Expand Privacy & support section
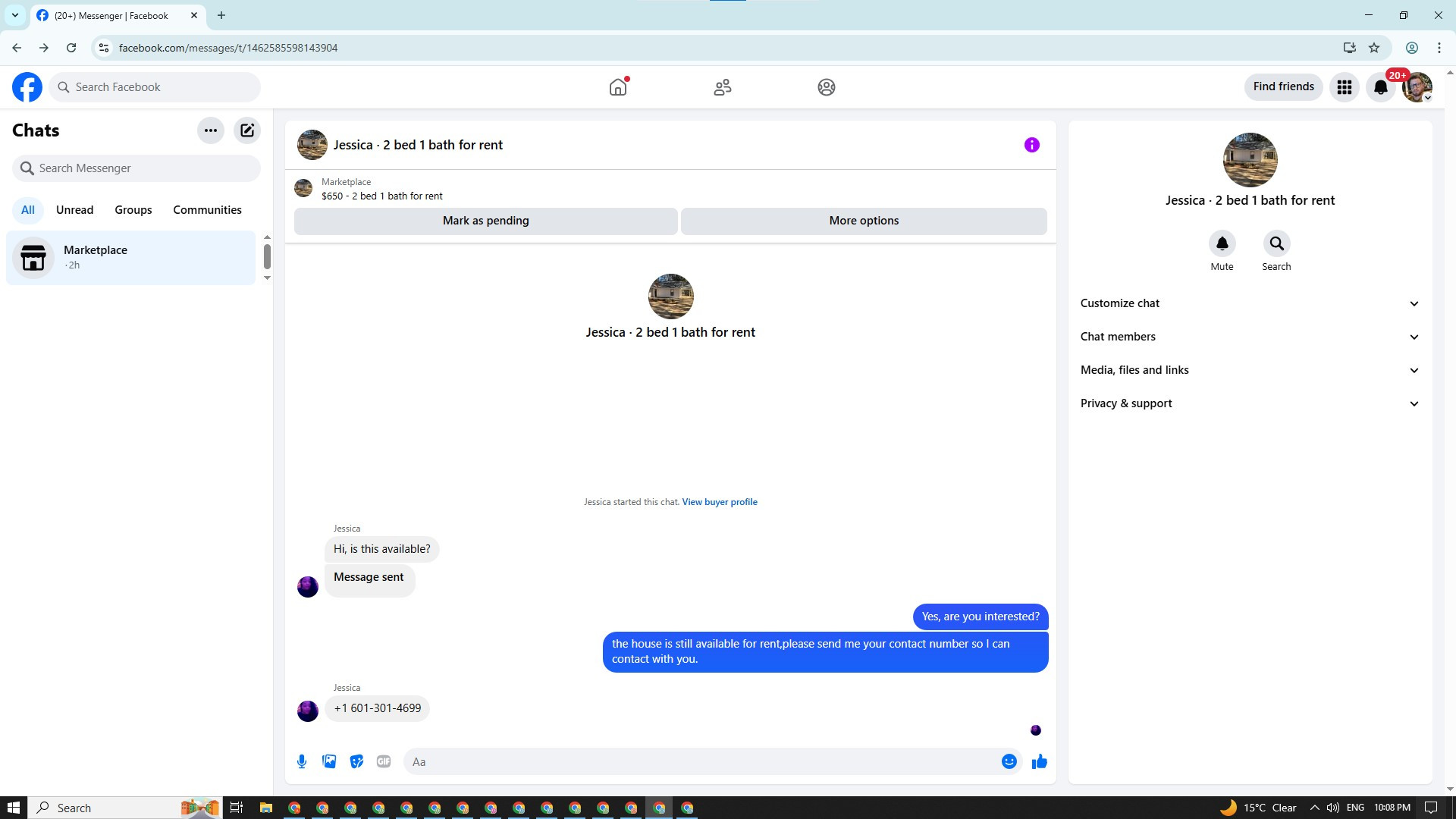 1250,403
